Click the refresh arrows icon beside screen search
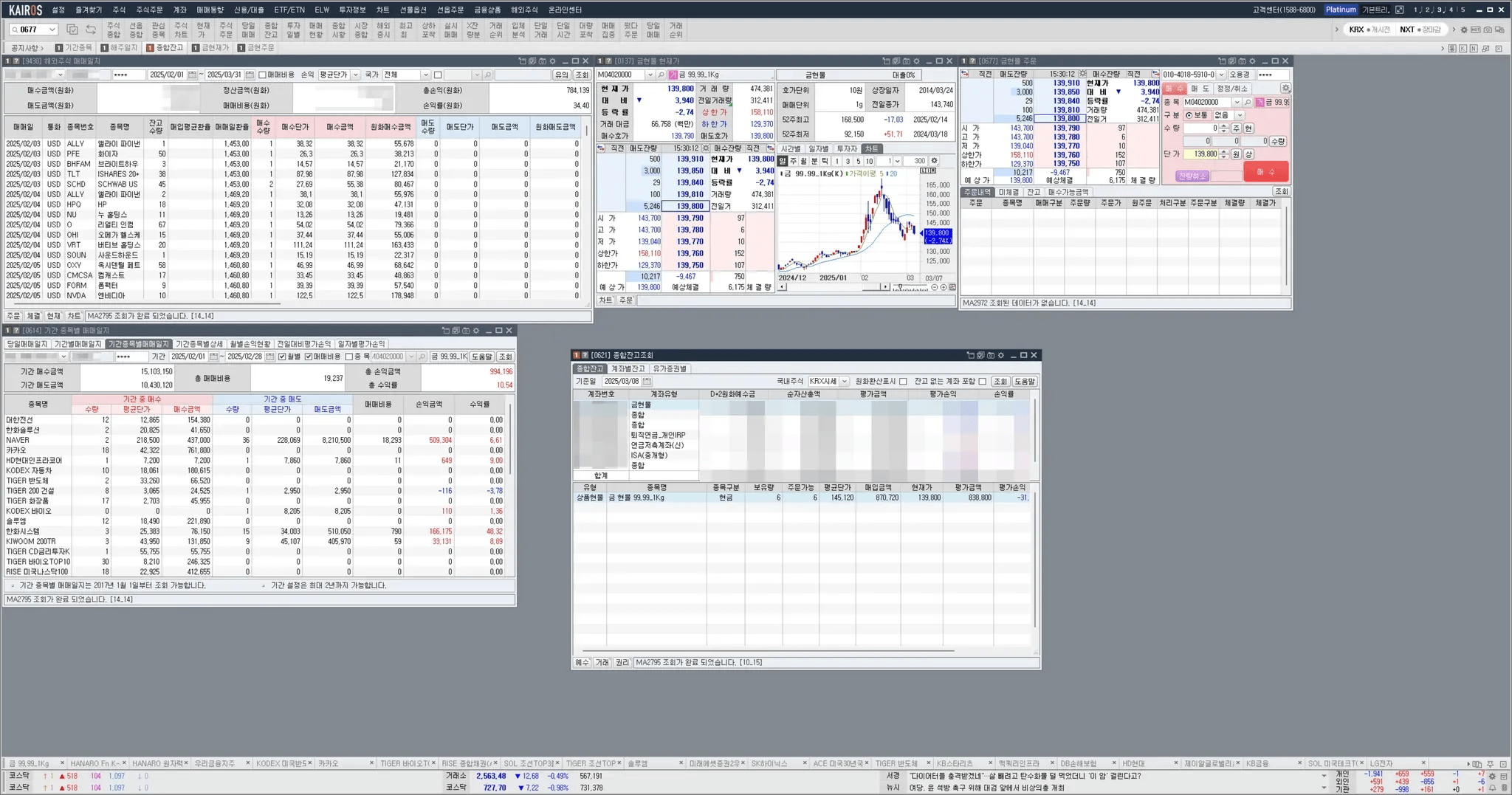The height and width of the screenshot is (795, 1512). 91,30
